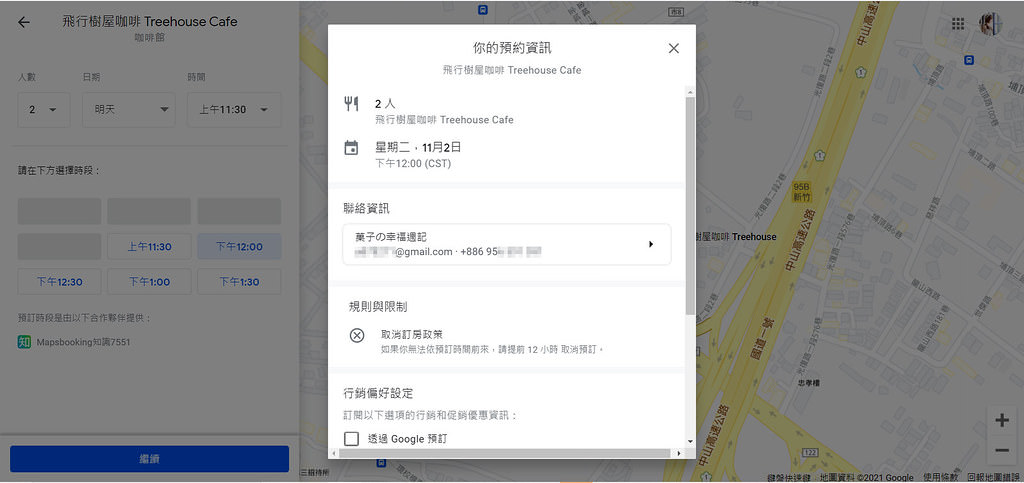Click the blue 繼續 button

pyautogui.click(x=150, y=459)
